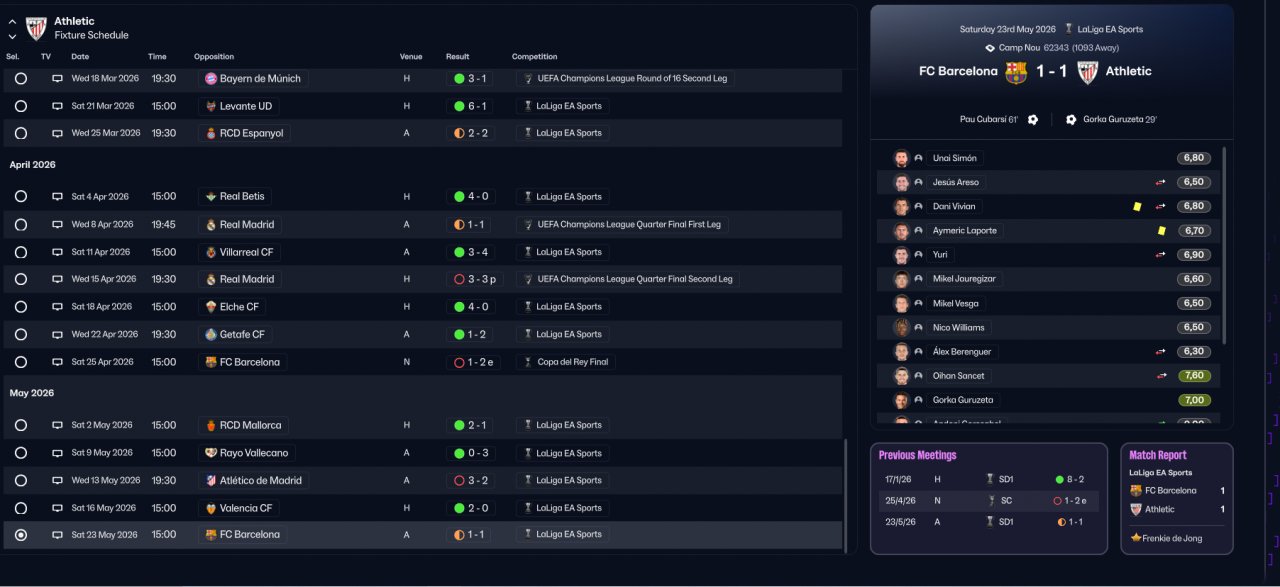Click the substitution icon beside Jesús Areso
The image size is (1280, 587).
(1161, 183)
